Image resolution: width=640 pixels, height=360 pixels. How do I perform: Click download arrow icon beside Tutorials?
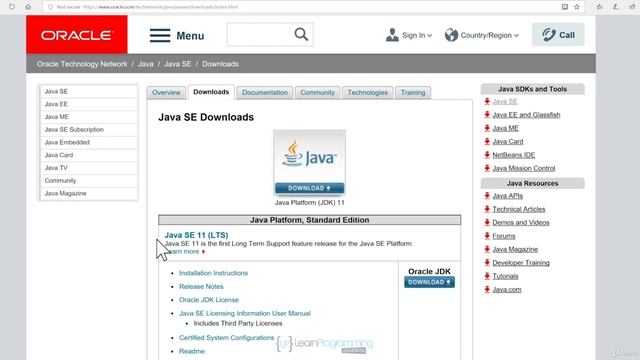(487, 276)
